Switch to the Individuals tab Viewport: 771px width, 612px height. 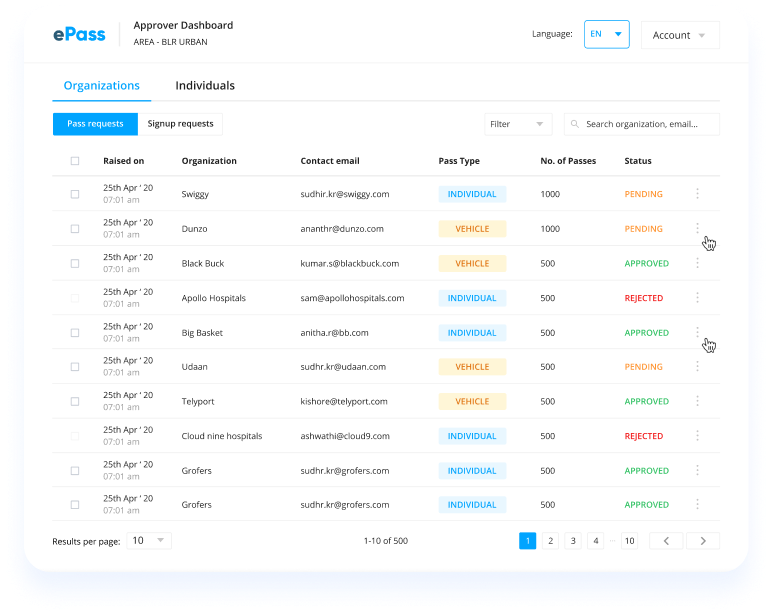pyautogui.click(x=205, y=86)
